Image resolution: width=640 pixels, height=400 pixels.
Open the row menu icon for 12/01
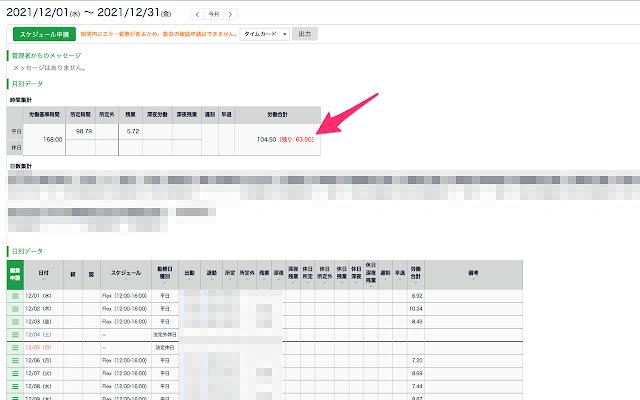point(15,296)
